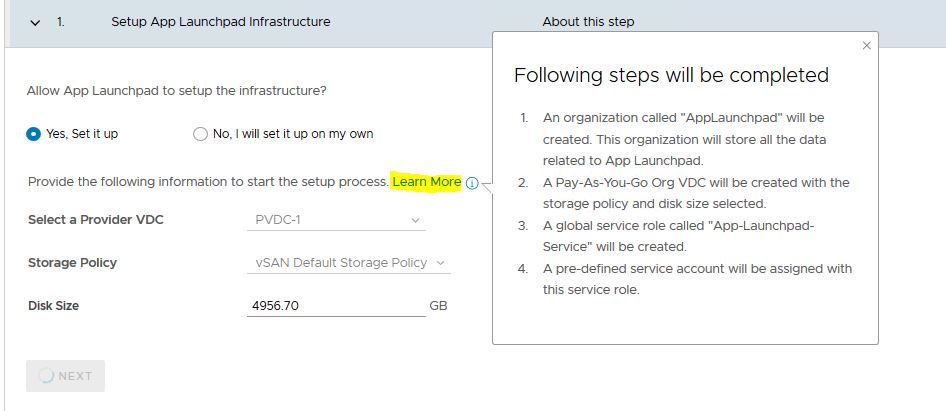This screenshot has width=946, height=411.
Task: Click the loading spinner inside NEXT button
Action: [45, 376]
